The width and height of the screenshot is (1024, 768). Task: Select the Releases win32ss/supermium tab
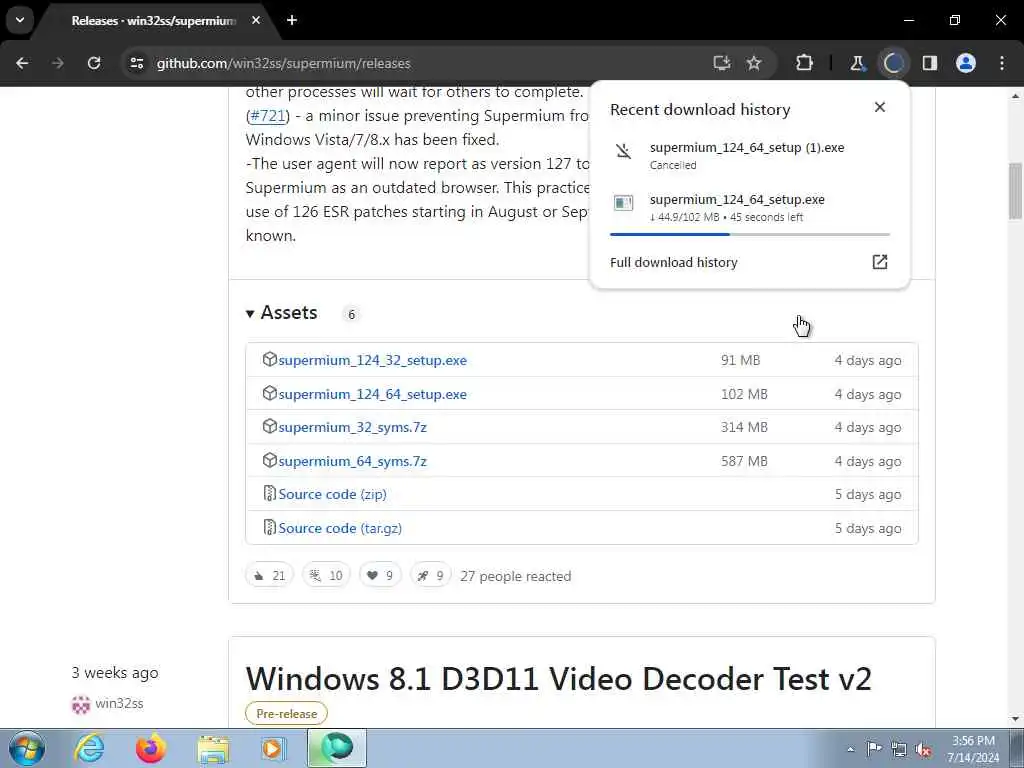coord(153,21)
